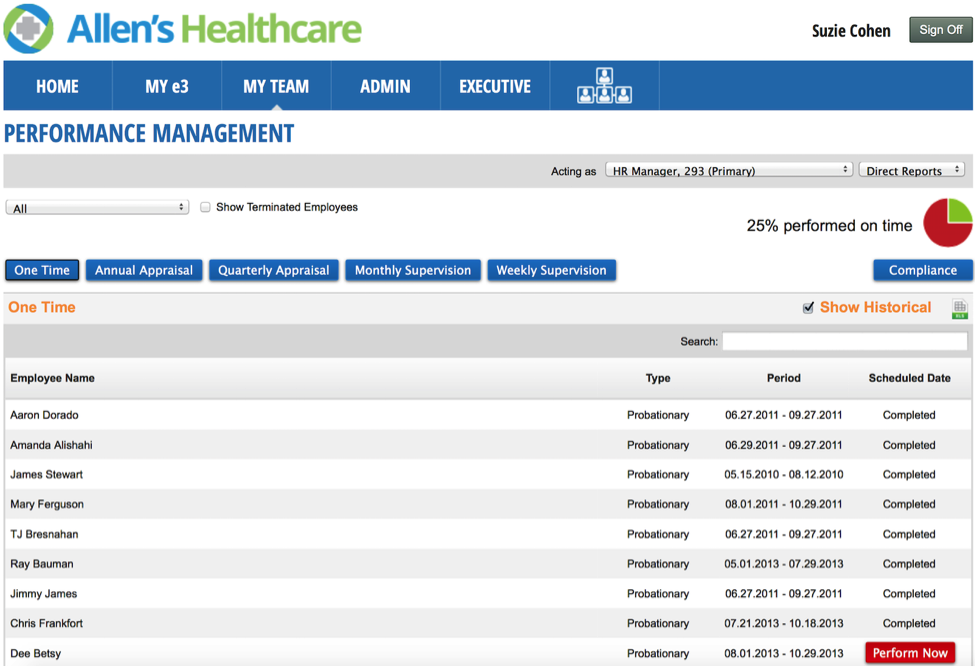Uncheck the Show Historical option
Image resolution: width=975 pixels, height=667 pixels.
pos(809,307)
